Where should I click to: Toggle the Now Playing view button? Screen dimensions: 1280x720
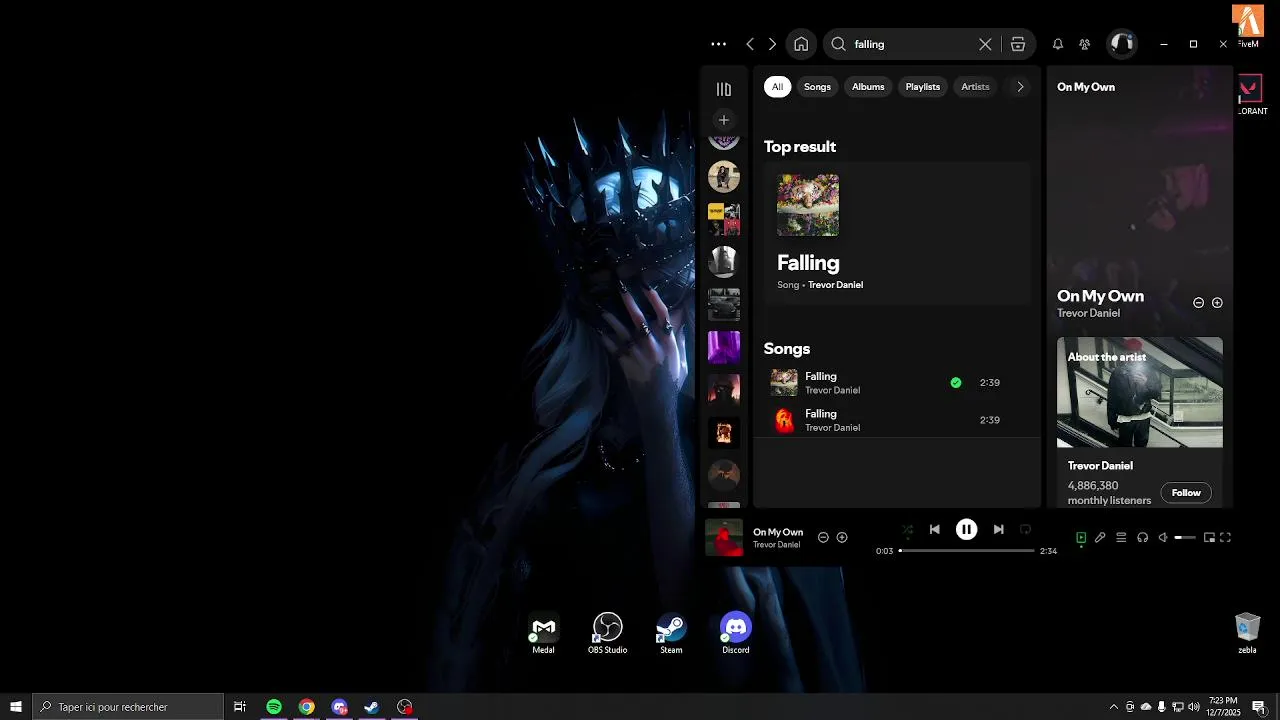1081,538
